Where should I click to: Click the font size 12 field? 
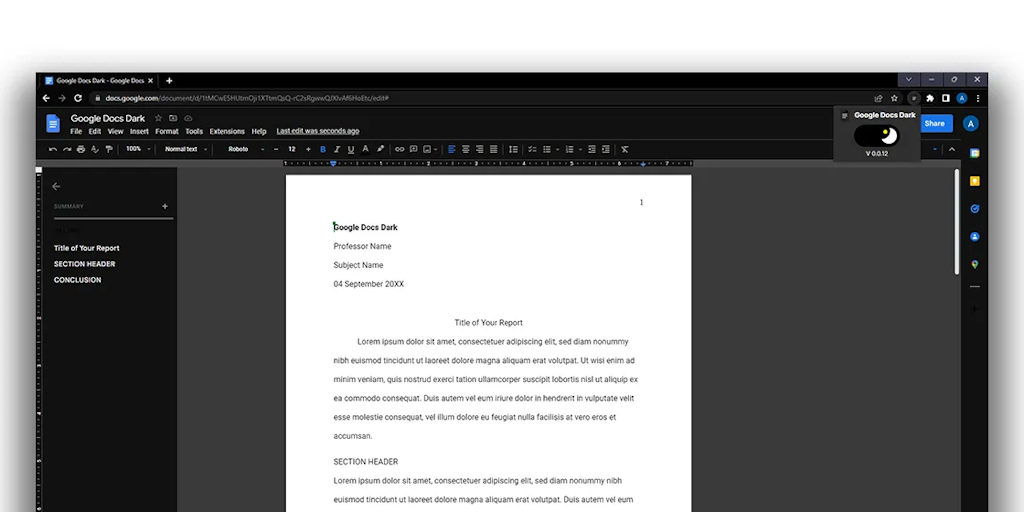(292, 149)
